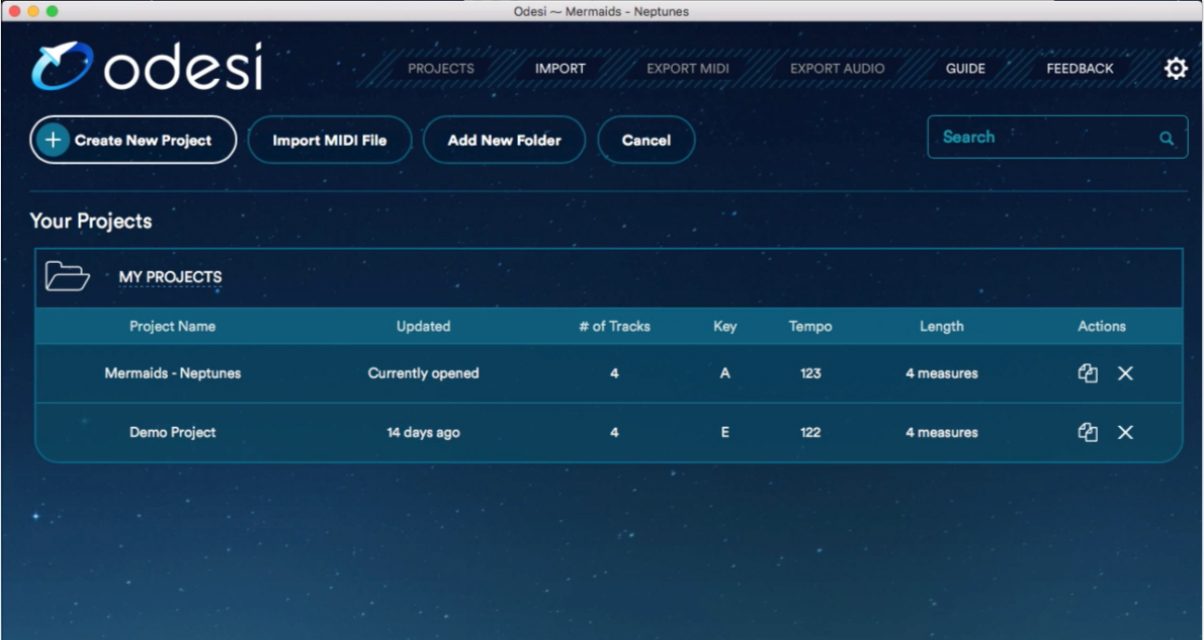The width and height of the screenshot is (1204, 640).
Task: Open the Import menu item
Action: (x=560, y=69)
